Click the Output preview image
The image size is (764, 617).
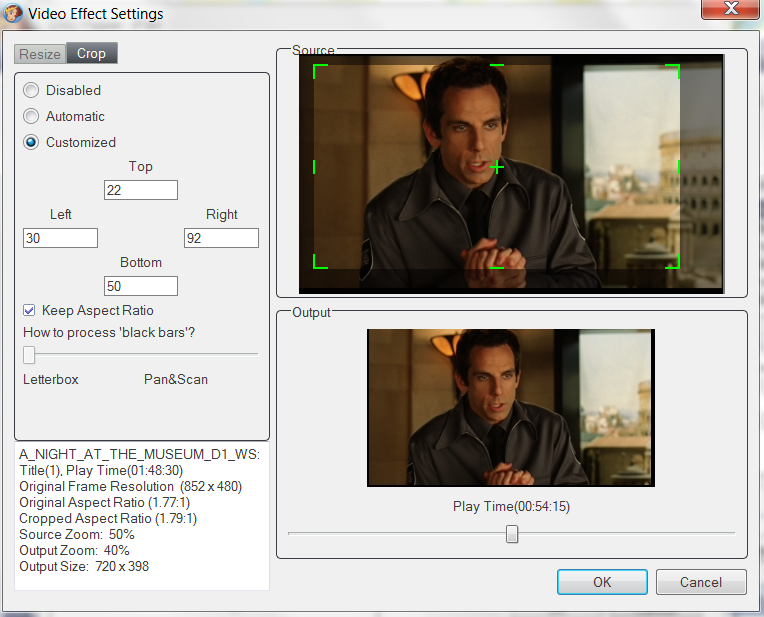point(510,408)
